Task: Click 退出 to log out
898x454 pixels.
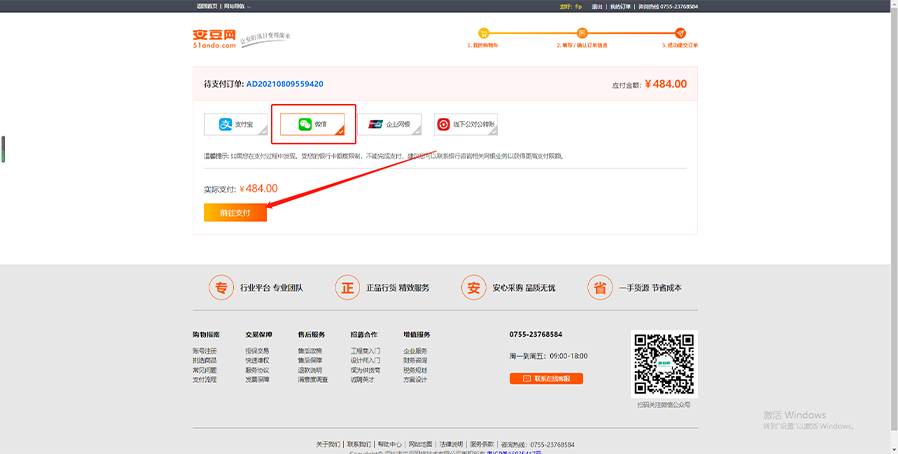Action: 597,7
